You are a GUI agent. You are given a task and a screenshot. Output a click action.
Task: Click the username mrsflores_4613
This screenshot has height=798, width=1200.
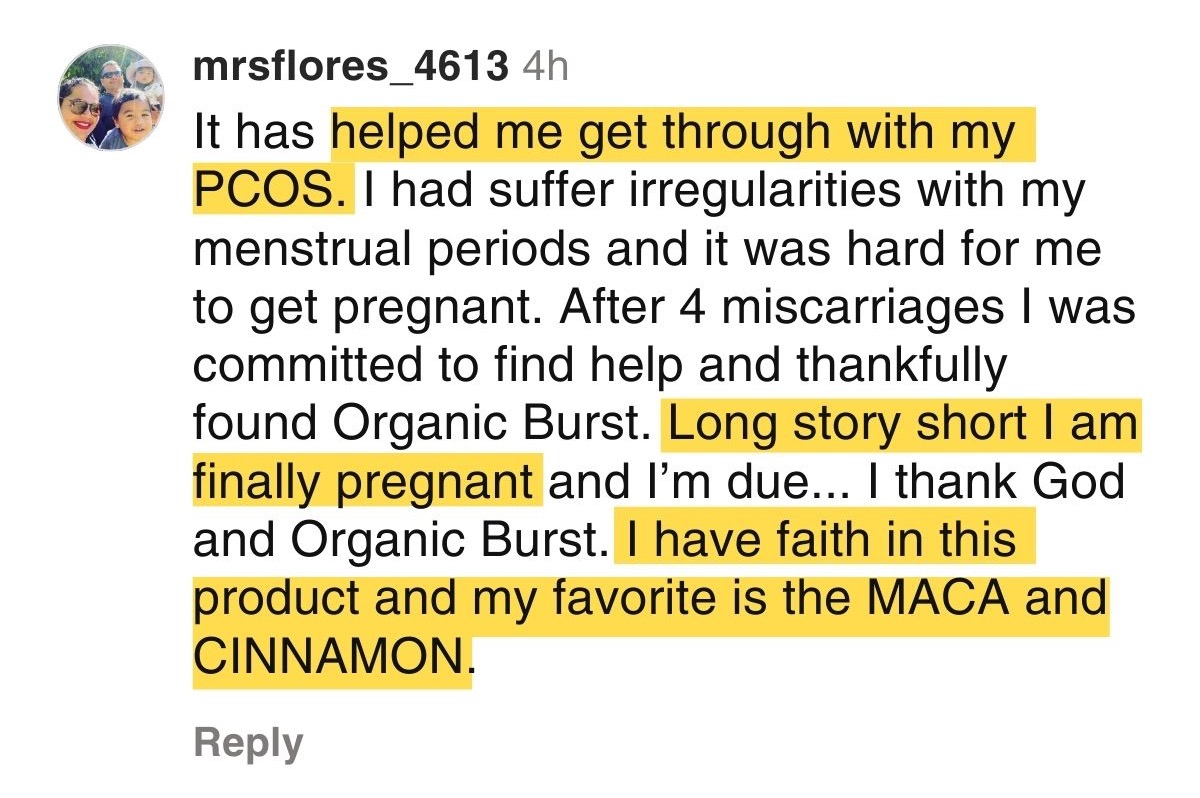(x=351, y=67)
